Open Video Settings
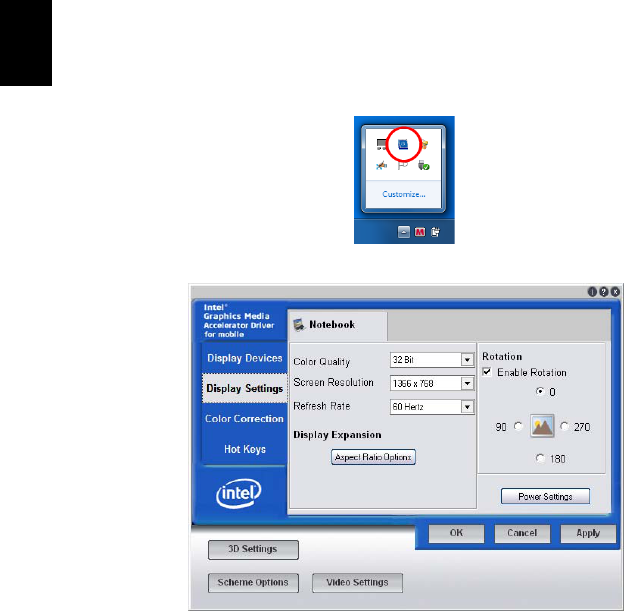Image resolution: width=624 pixels, height=611 pixels. tap(357, 583)
